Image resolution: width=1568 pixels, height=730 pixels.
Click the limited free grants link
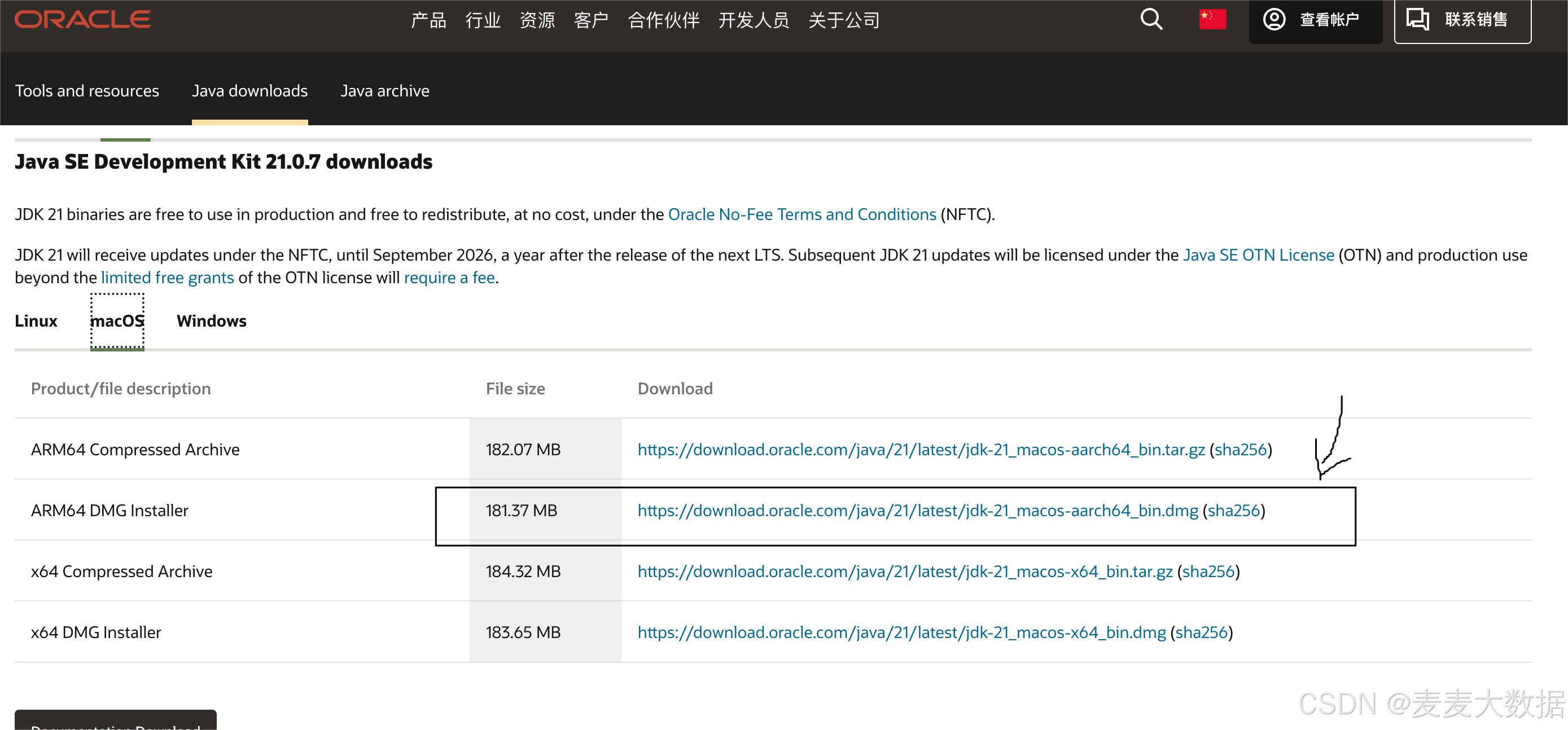[168, 278]
